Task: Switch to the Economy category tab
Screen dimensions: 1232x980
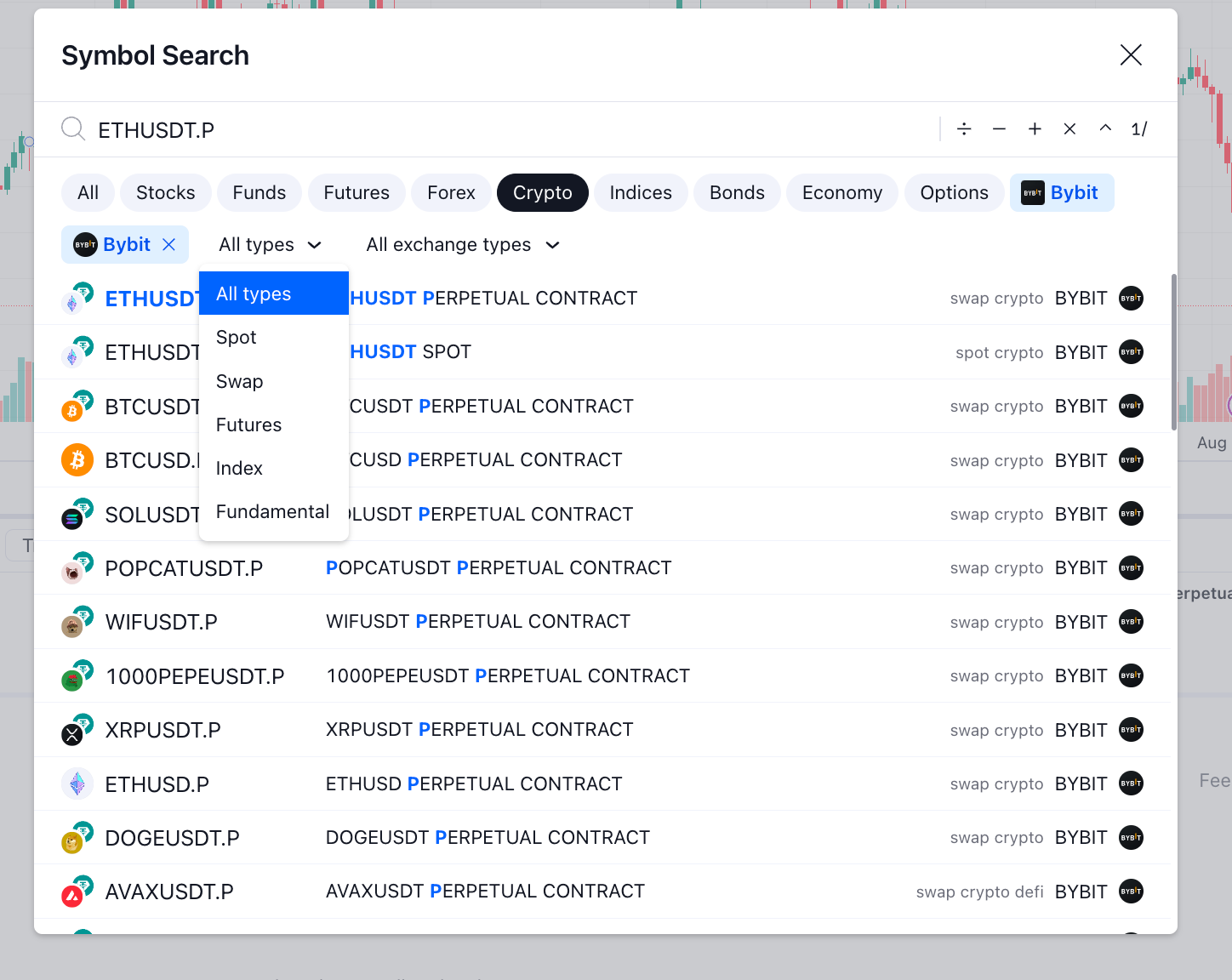Action: [x=842, y=192]
